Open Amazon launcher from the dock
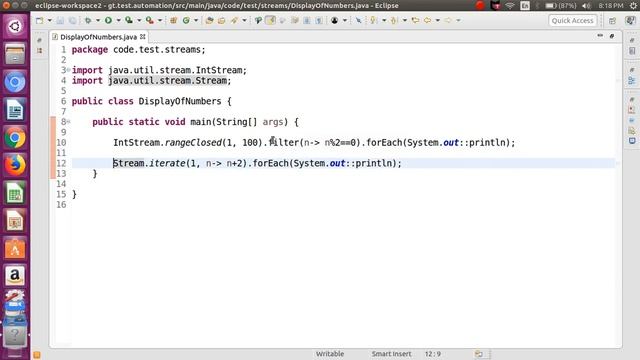 15,276
